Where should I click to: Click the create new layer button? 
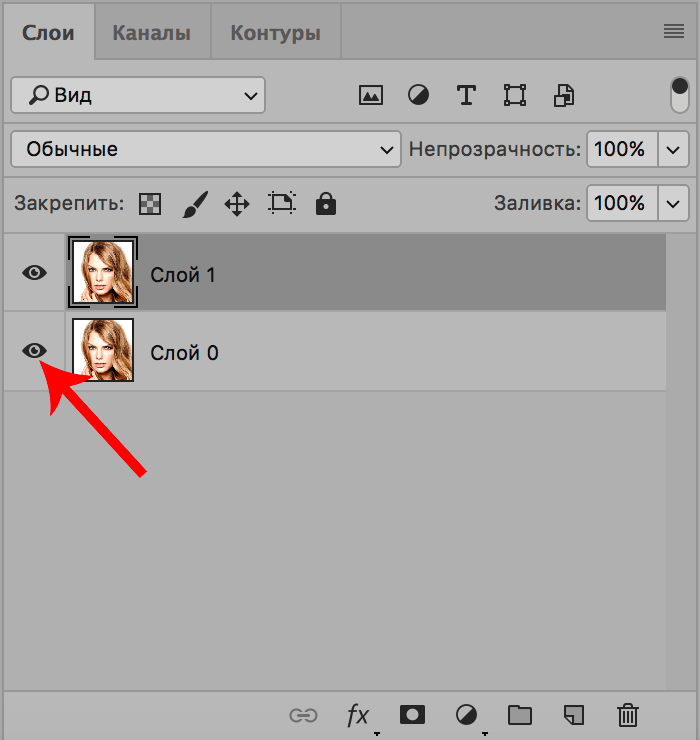[573, 715]
